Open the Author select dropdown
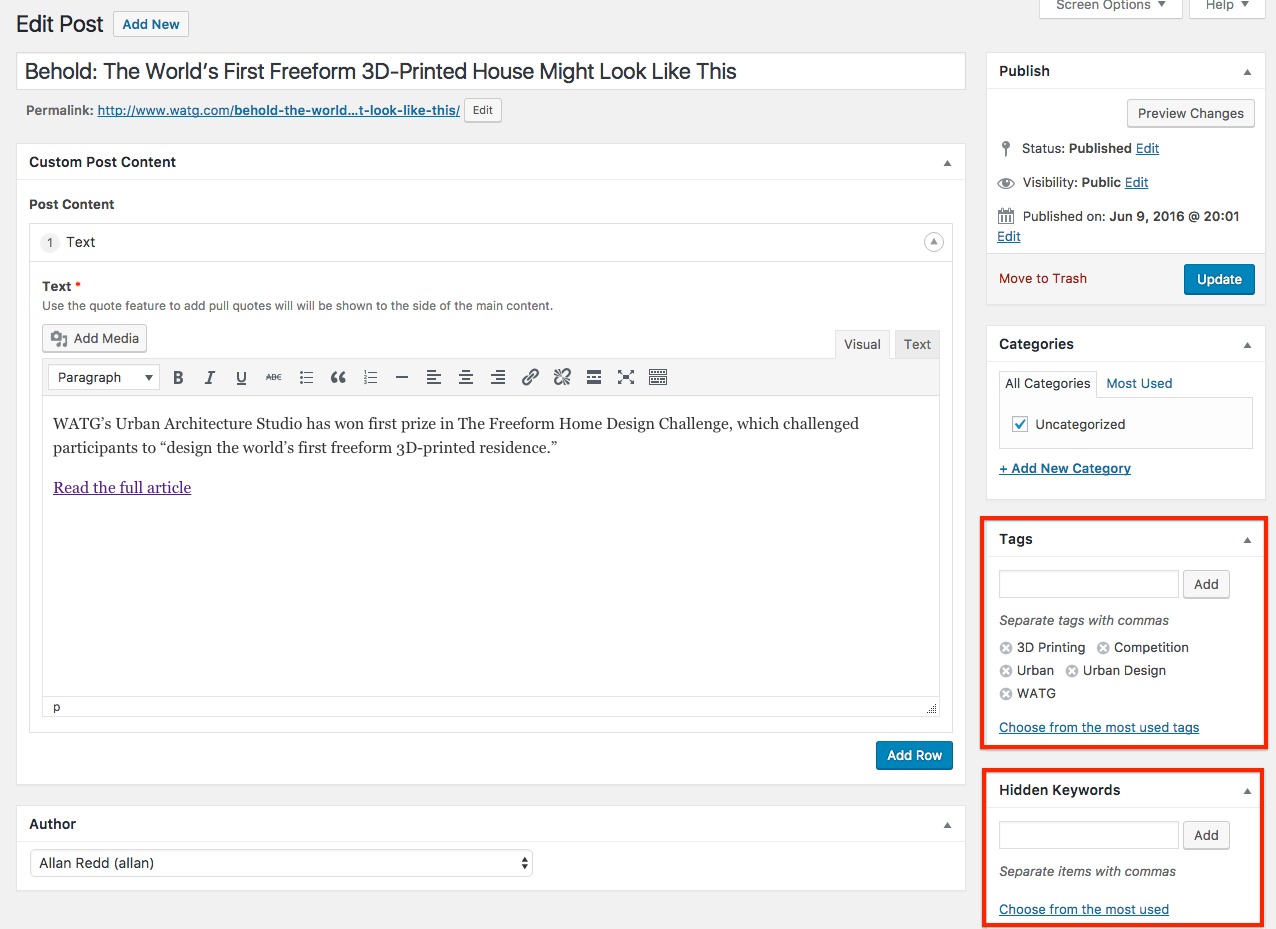The height and width of the screenshot is (929, 1276). [281, 863]
